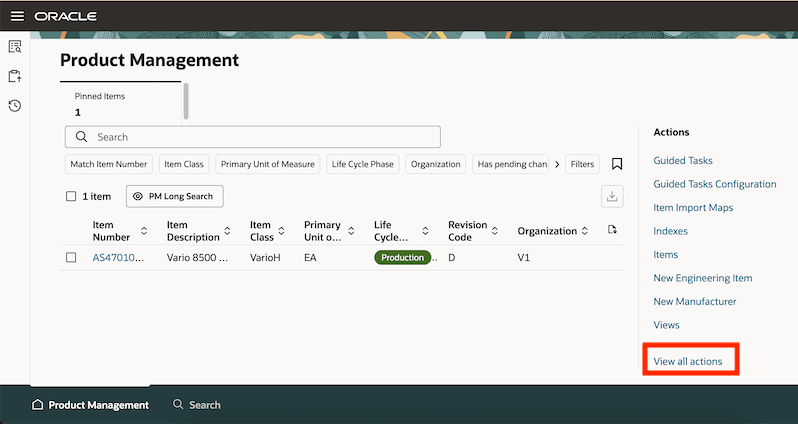
Task: Click New Engineering Item link
Action: [703, 278]
